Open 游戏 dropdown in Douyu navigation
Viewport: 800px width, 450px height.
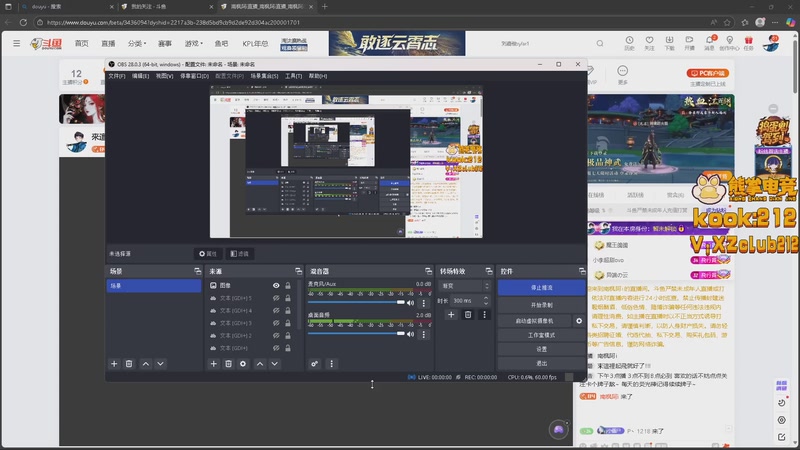pos(193,44)
